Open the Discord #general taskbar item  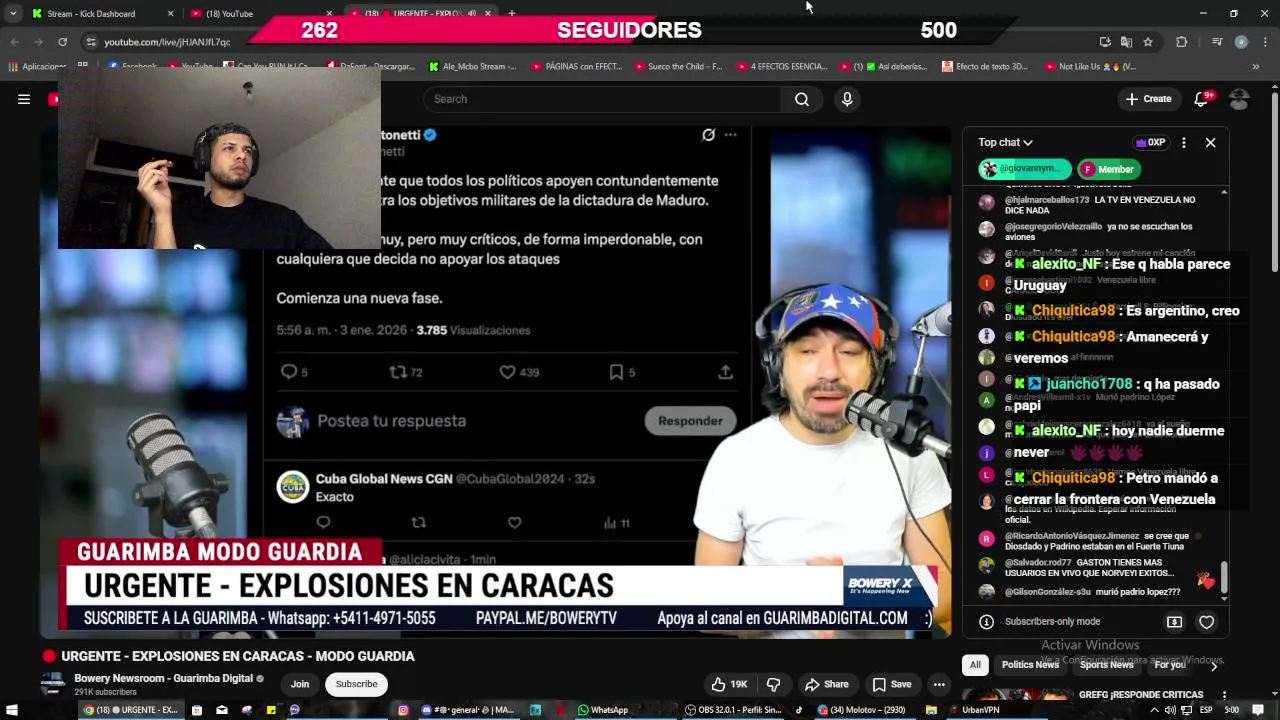(468, 710)
